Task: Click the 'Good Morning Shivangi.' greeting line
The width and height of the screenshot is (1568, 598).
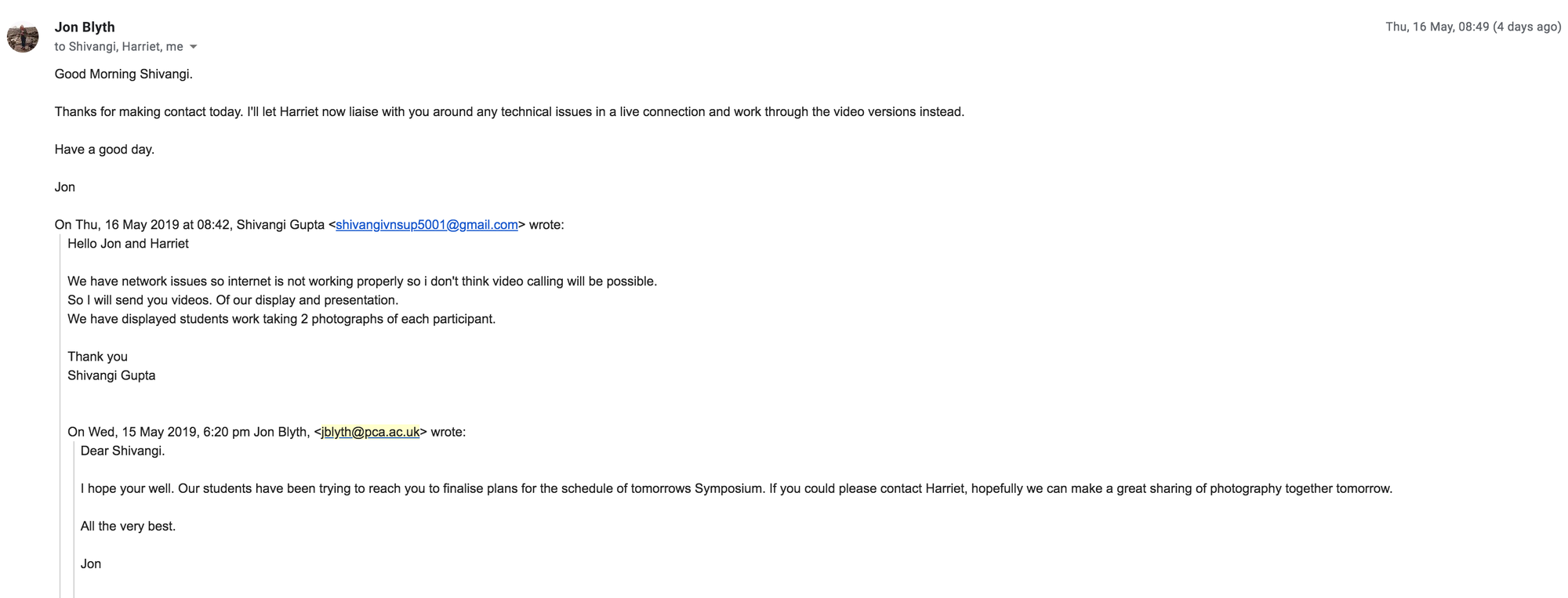Action: click(123, 74)
